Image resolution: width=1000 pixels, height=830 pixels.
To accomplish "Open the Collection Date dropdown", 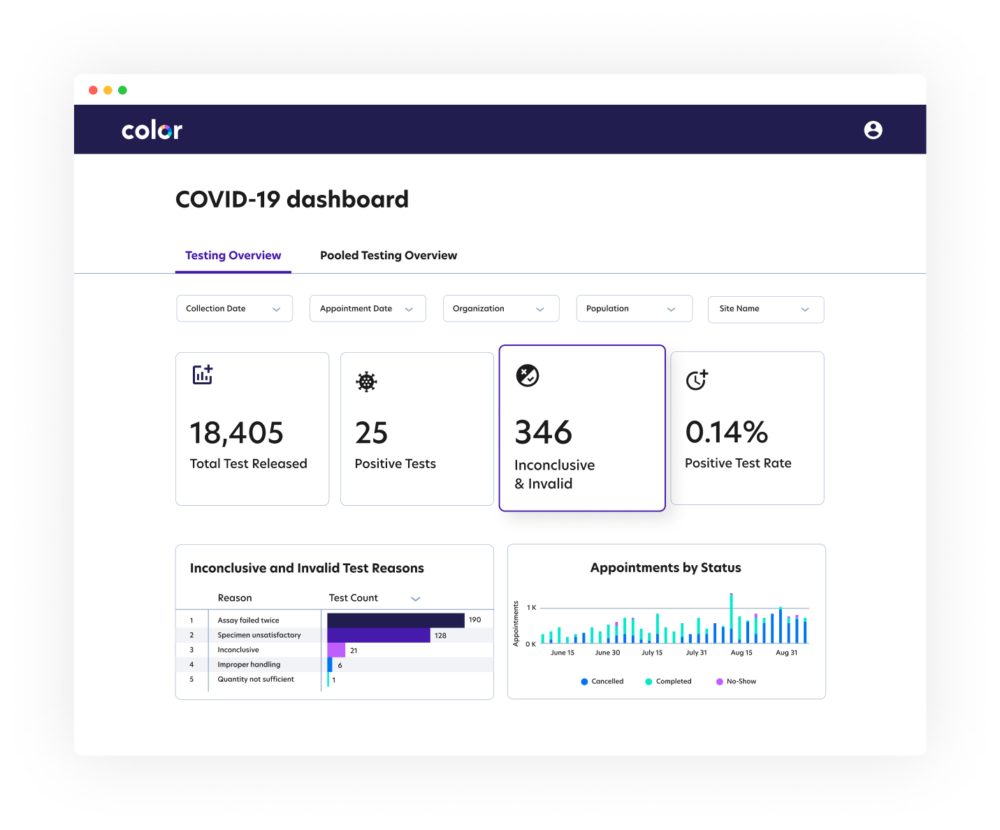I will pyautogui.click(x=234, y=309).
